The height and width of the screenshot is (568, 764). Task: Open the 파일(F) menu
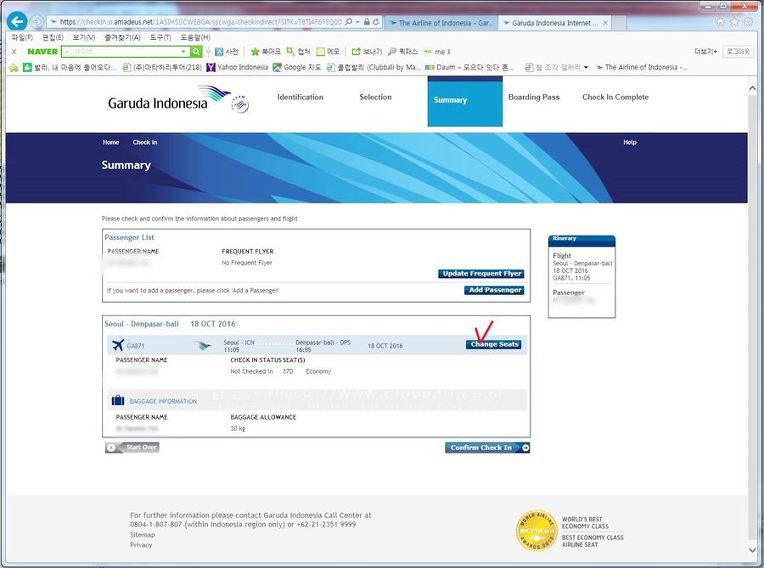pos(22,38)
